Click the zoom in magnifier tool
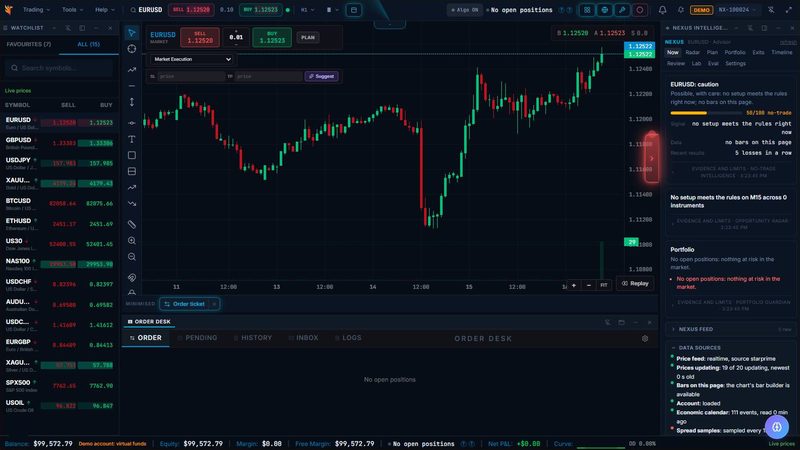This screenshot has height=450, width=800. tap(132, 241)
